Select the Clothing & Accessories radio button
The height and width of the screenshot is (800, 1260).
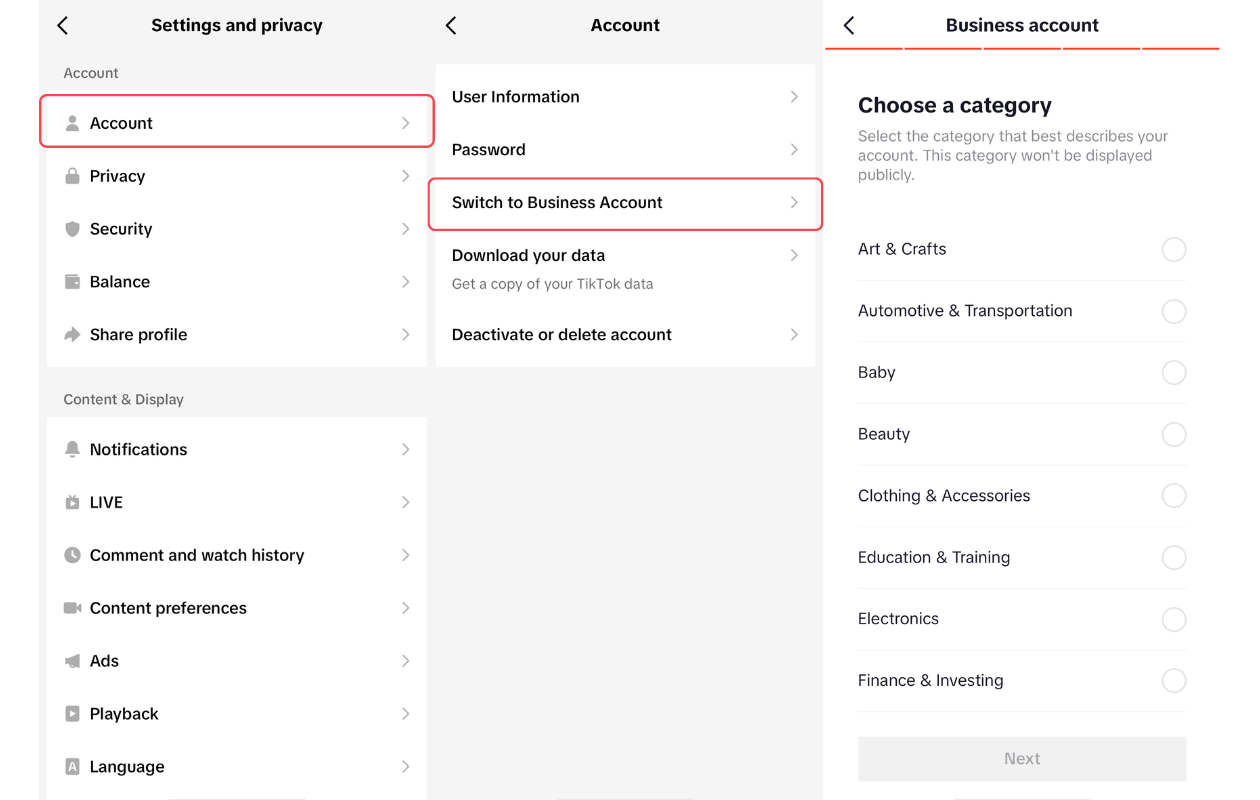pos(1174,496)
